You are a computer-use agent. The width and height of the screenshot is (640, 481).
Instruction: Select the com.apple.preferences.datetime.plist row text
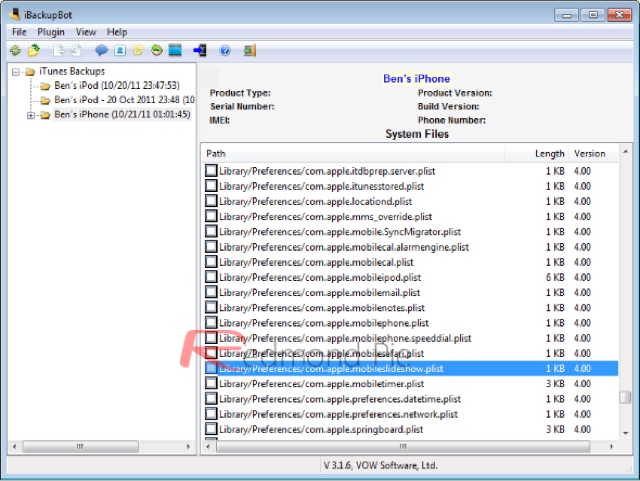(x=340, y=399)
